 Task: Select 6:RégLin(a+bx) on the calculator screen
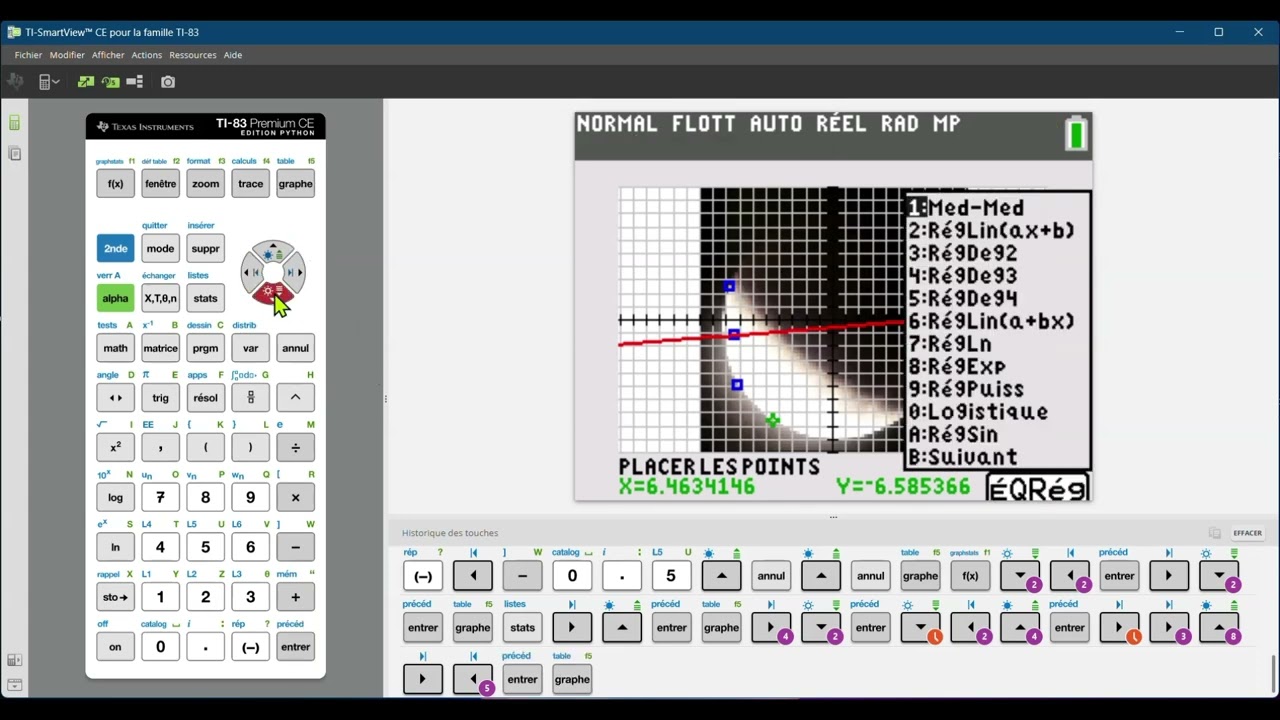click(x=991, y=322)
